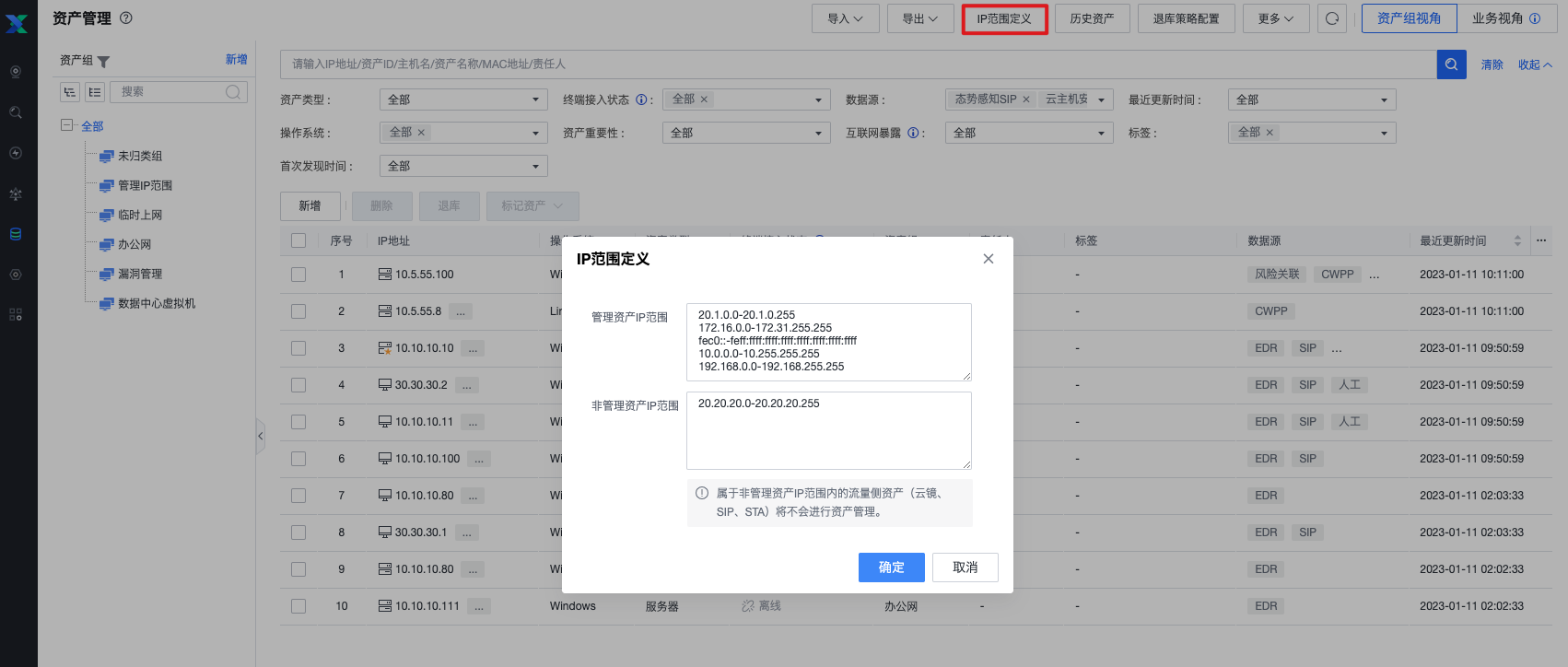Check the row 5 checkbox for 10.10.10.11

click(298, 422)
